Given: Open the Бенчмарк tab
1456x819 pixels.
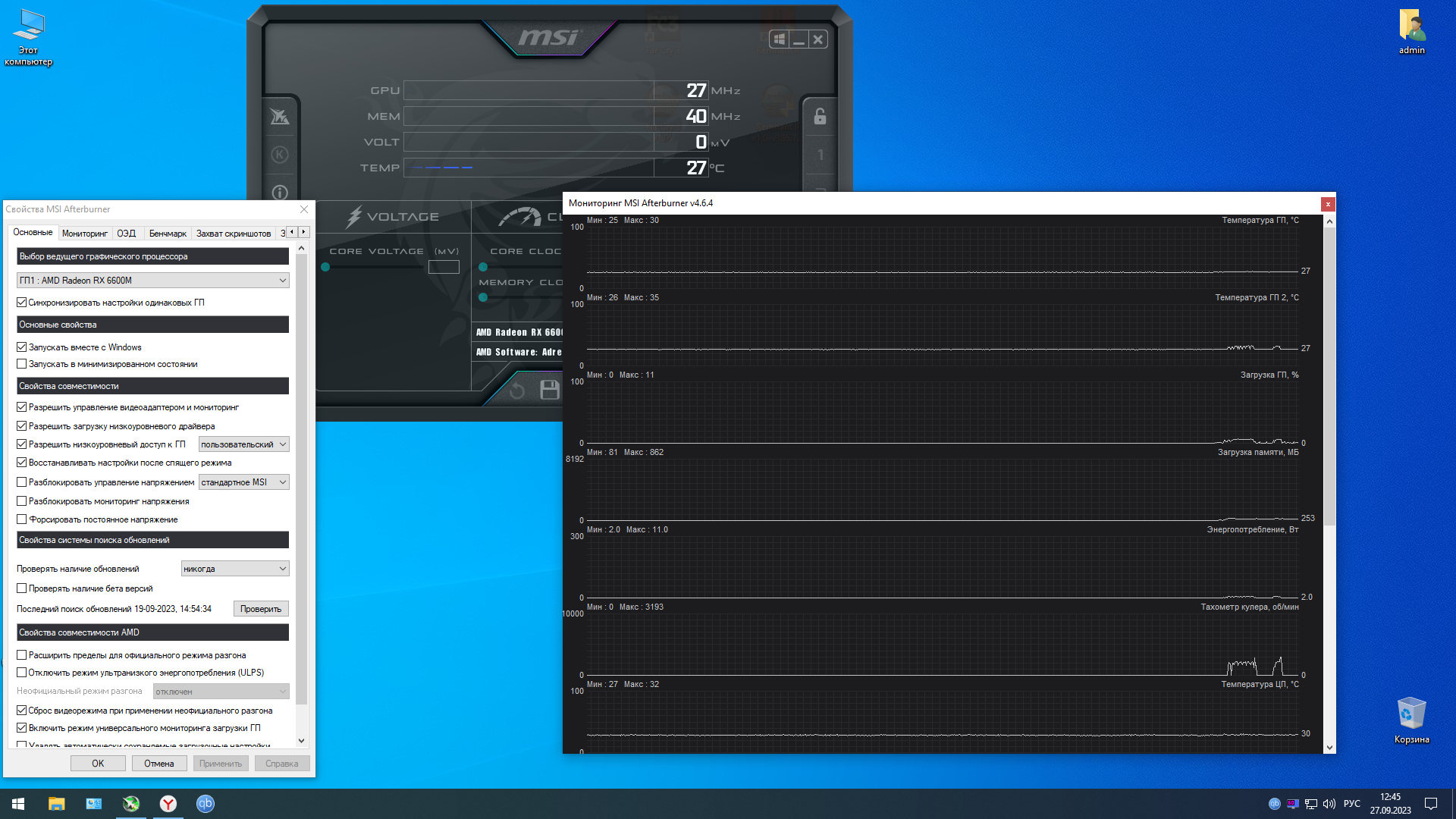Looking at the screenshot, I should coord(167,234).
